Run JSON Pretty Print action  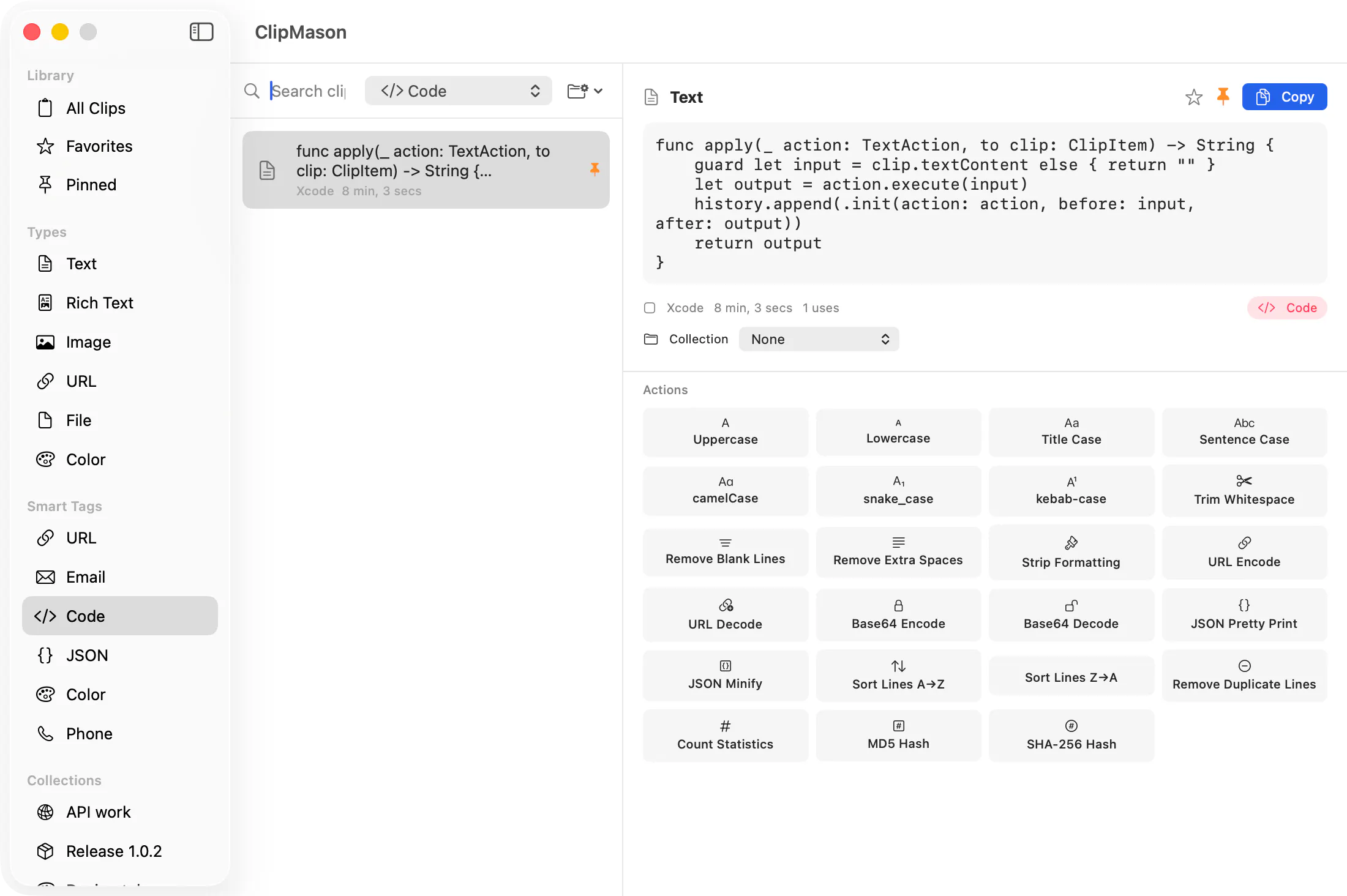click(1244, 615)
